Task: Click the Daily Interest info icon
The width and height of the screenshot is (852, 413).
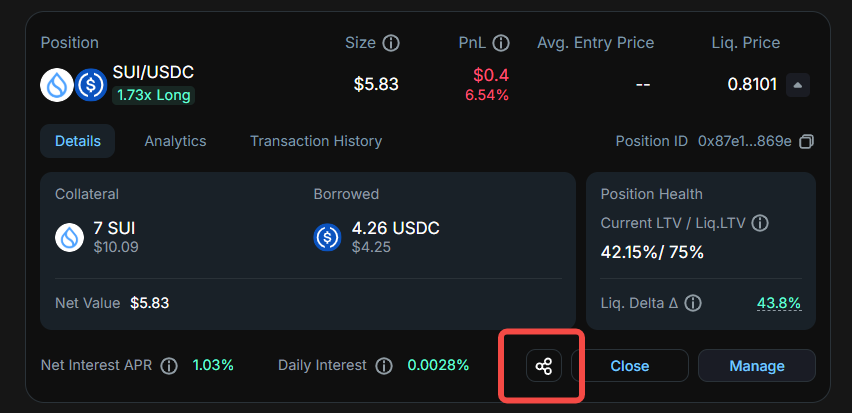Action: 383,365
